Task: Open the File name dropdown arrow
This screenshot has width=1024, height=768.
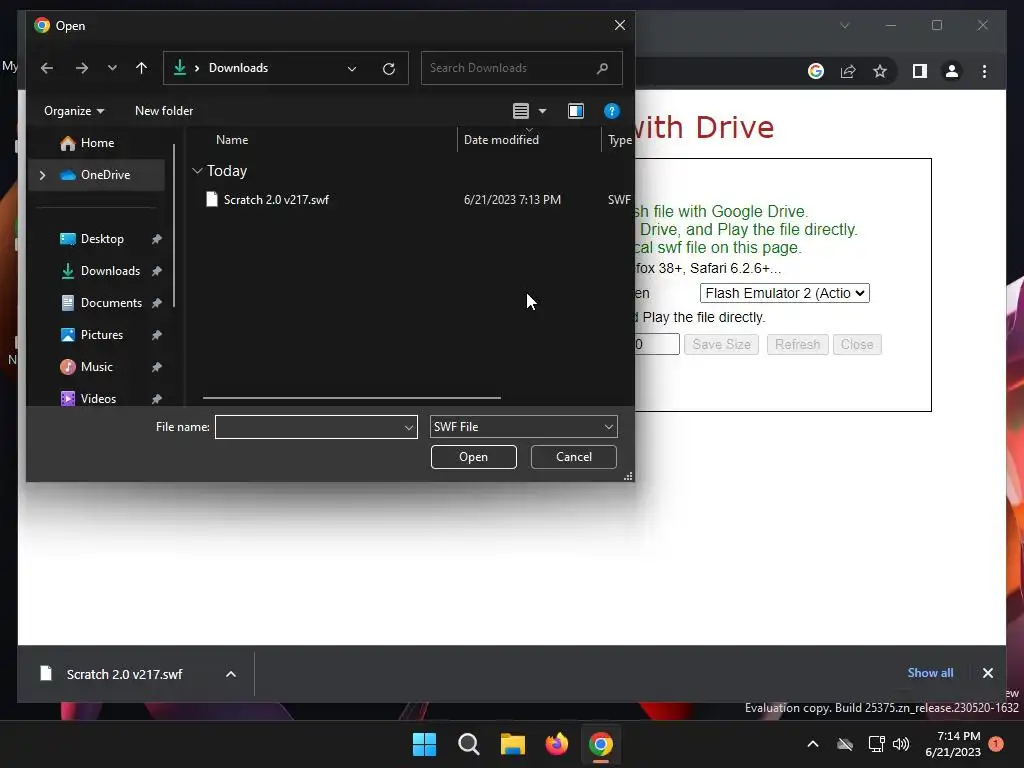Action: pyautogui.click(x=409, y=427)
